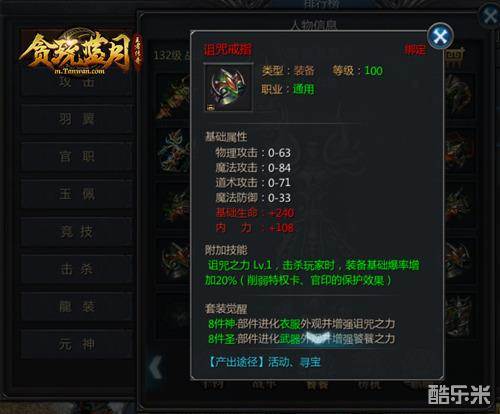Select the highlighted gold bottom tab
This screenshot has width=500, height=414.
[317, 385]
